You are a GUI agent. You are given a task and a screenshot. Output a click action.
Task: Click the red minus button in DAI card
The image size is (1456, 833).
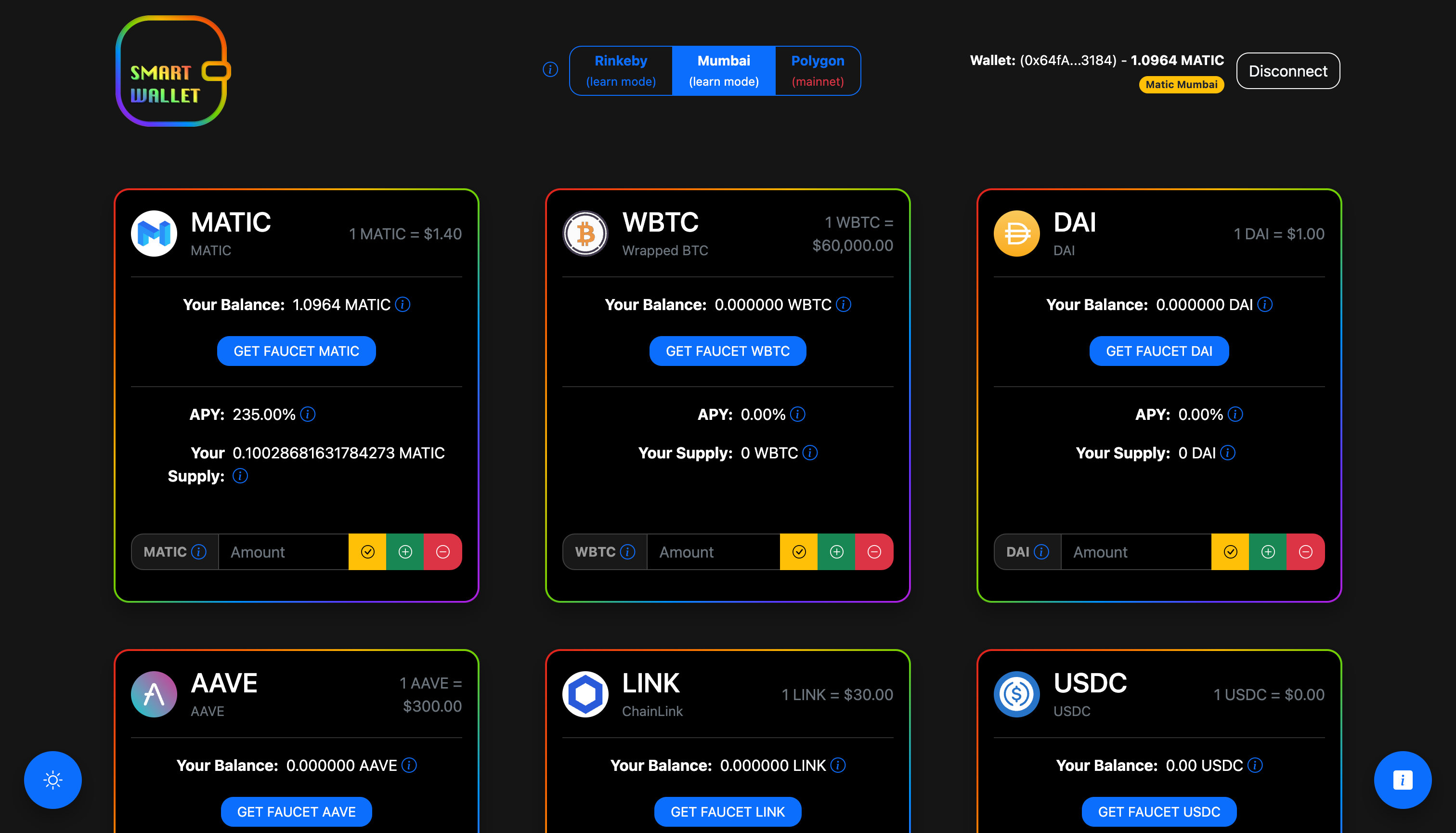point(1306,551)
